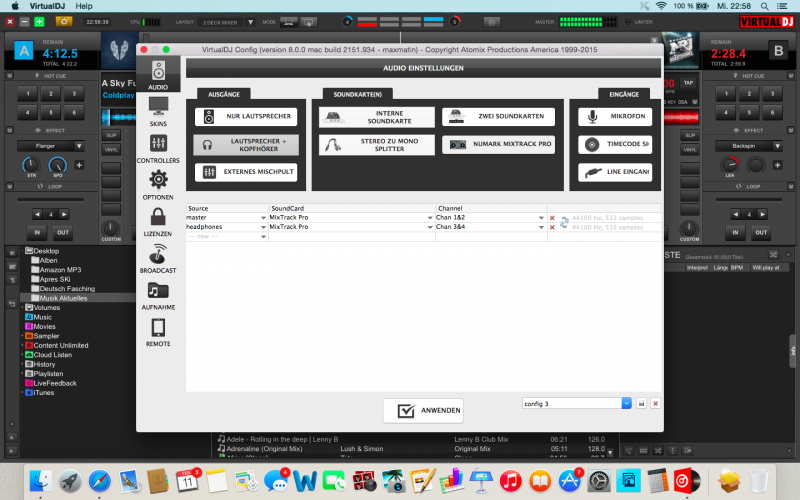Switch to the Eingänge tab
The height and width of the screenshot is (500, 800).
pos(624,94)
